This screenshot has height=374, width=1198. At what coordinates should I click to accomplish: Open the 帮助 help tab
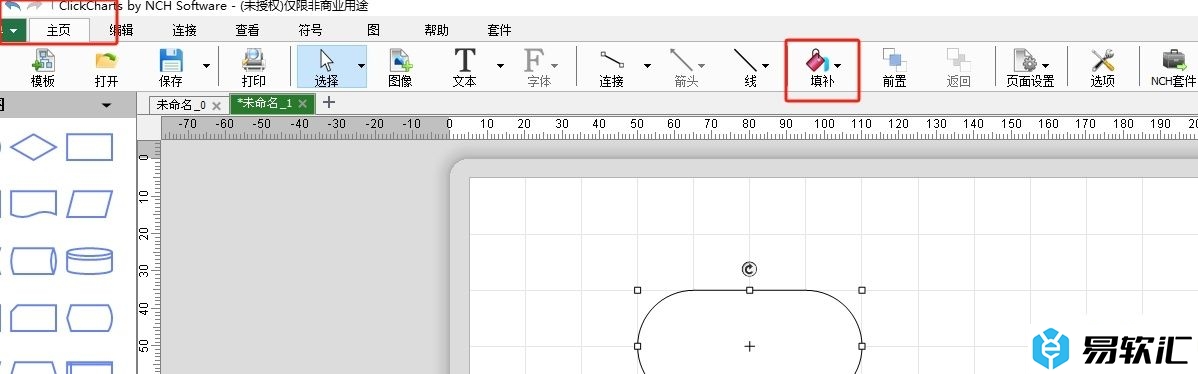(436, 31)
